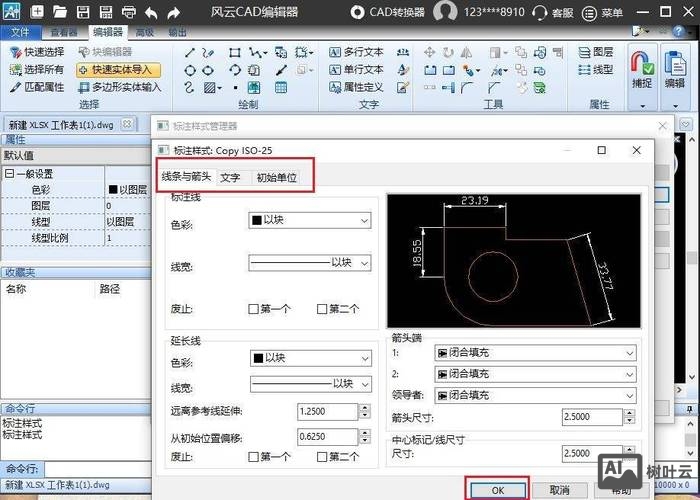Image resolution: width=700 pixels, height=500 pixels.
Task: Click the 客服 customer service button
Action: [553, 12]
